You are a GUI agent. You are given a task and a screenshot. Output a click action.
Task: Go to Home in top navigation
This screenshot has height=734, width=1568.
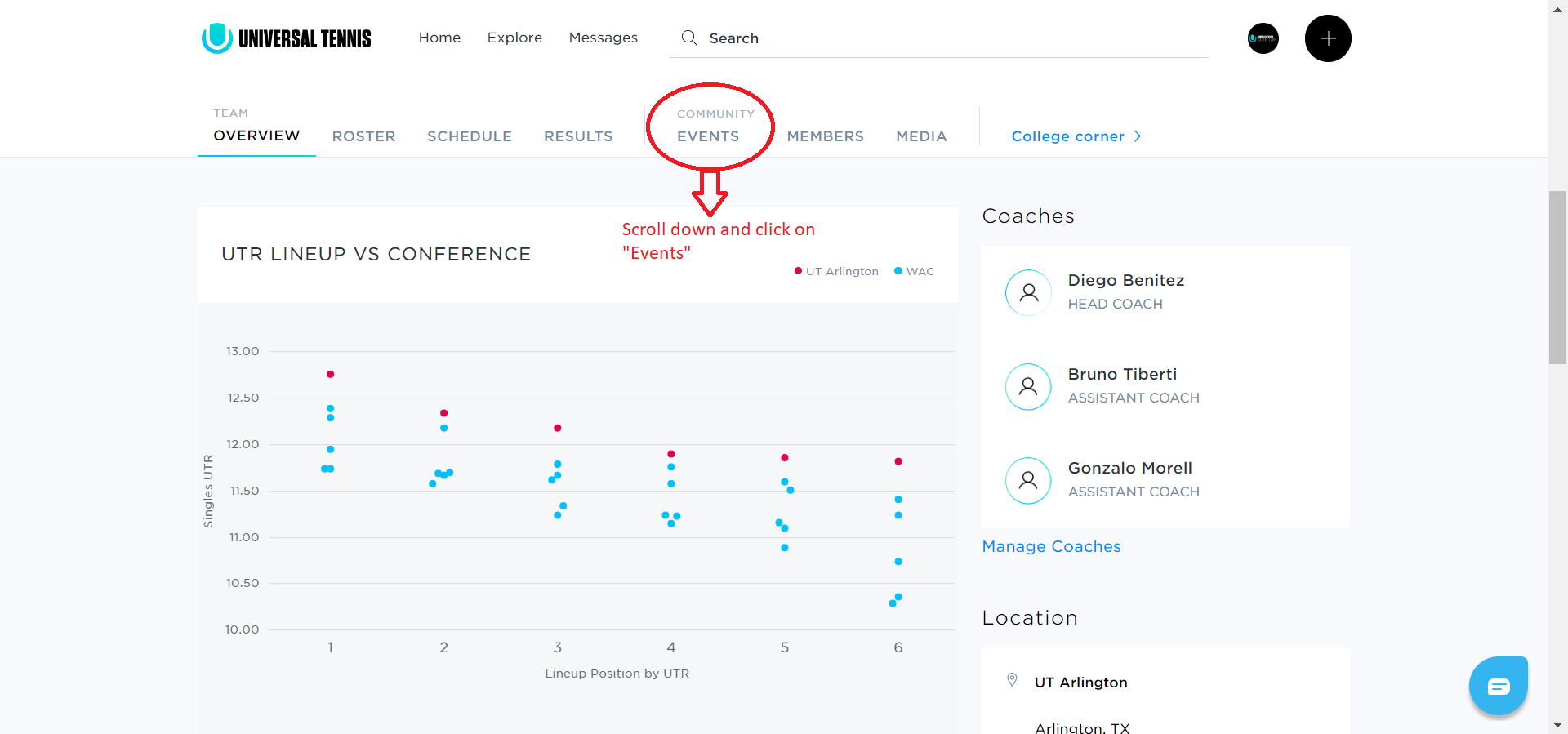click(x=439, y=38)
